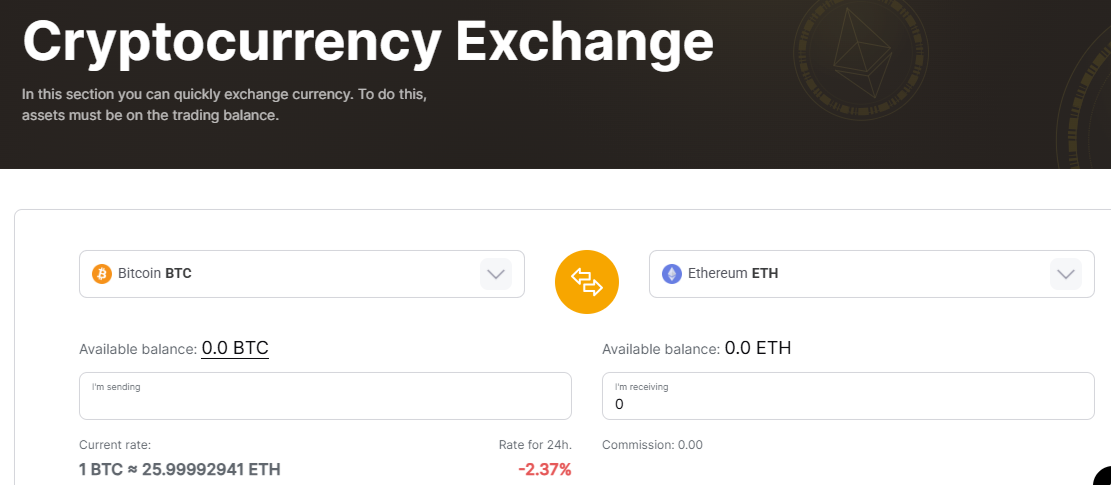Click the underlined 0.0 BTC available balance
The height and width of the screenshot is (485, 1111).
coord(235,348)
